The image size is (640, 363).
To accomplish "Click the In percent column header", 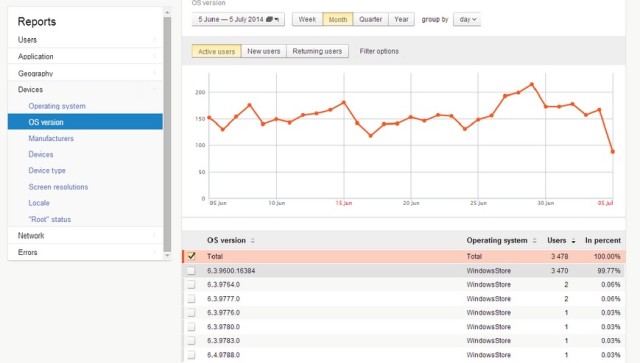I will (602, 241).
